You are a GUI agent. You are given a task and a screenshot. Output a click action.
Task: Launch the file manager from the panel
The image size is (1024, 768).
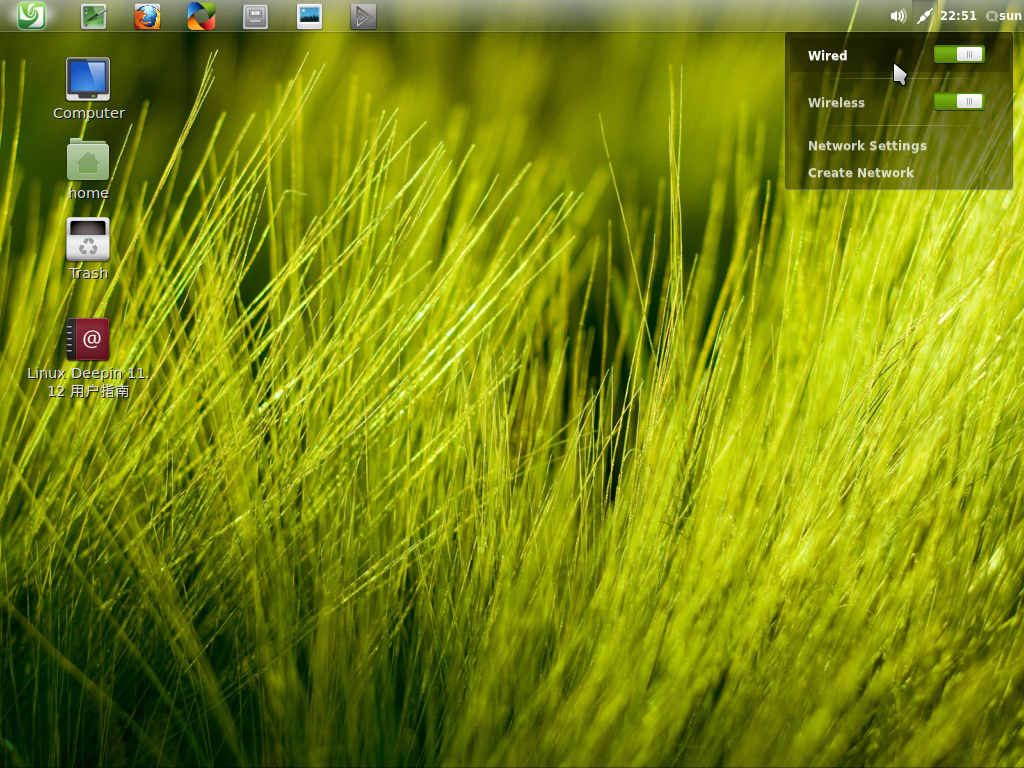(x=255, y=15)
